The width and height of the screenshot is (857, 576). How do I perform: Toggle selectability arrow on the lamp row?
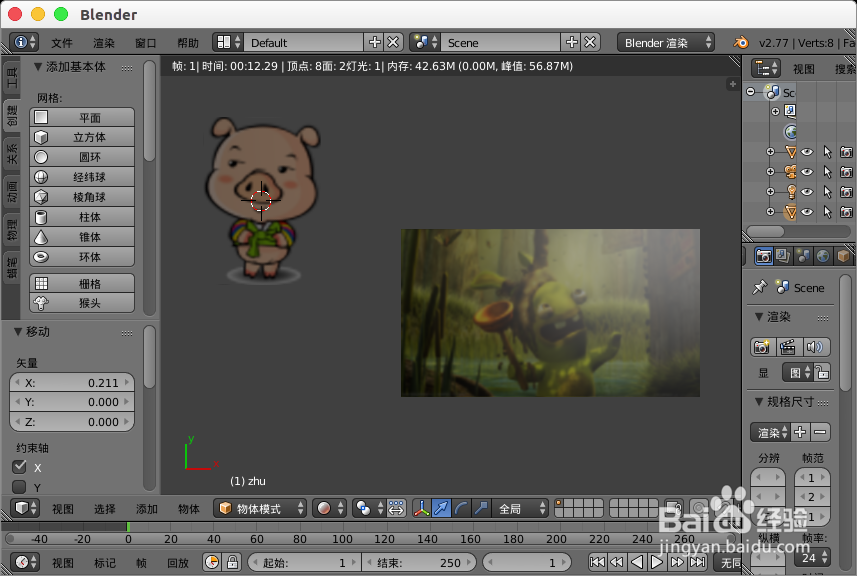pos(827,192)
